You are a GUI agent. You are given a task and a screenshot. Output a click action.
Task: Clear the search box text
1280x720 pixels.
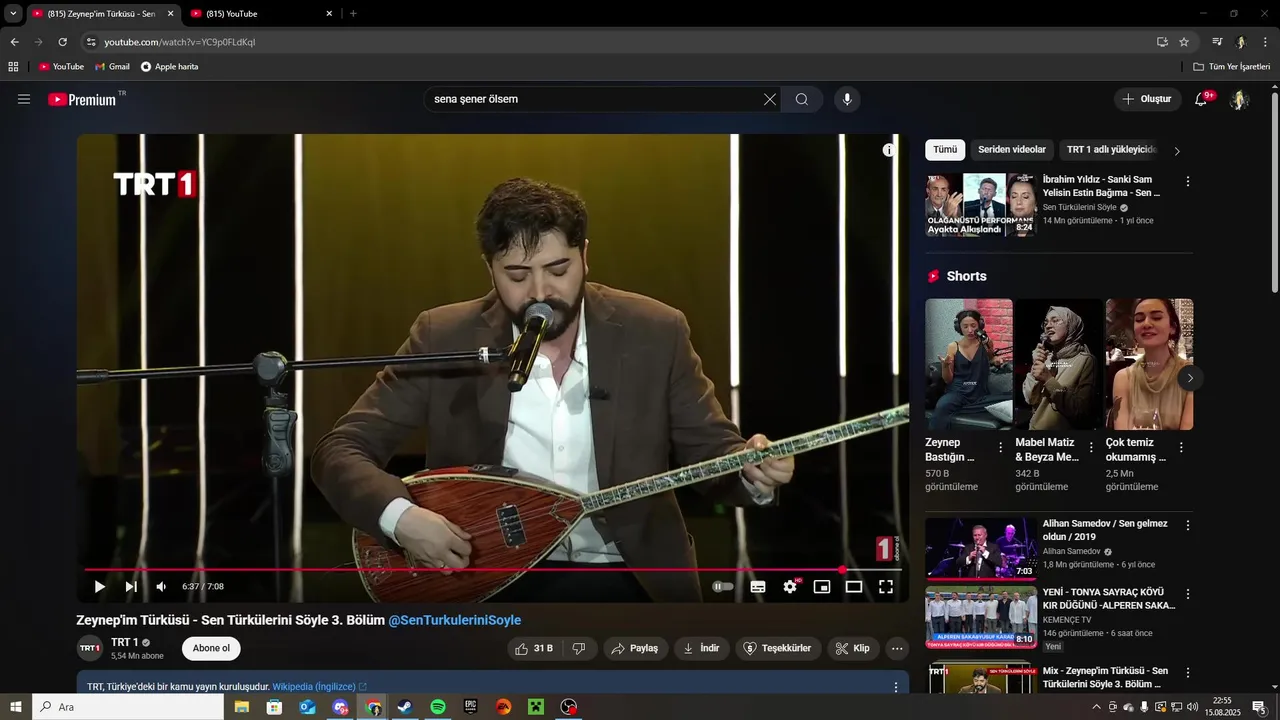pos(769,99)
